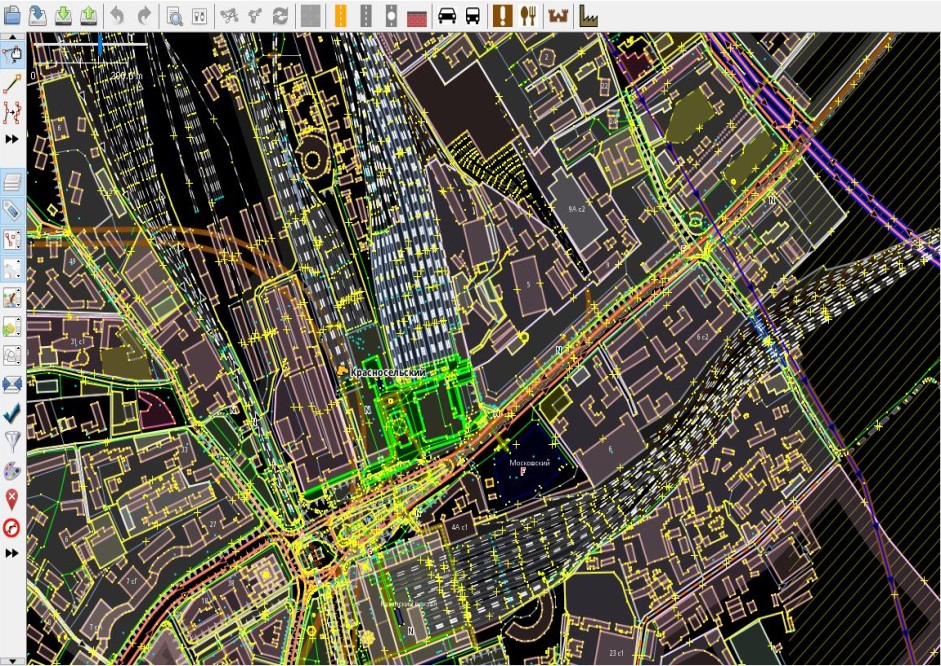Toggle the faded map panel button
This screenshot has width=941, height=666.
pyautogui.click(x=12, y=269)
